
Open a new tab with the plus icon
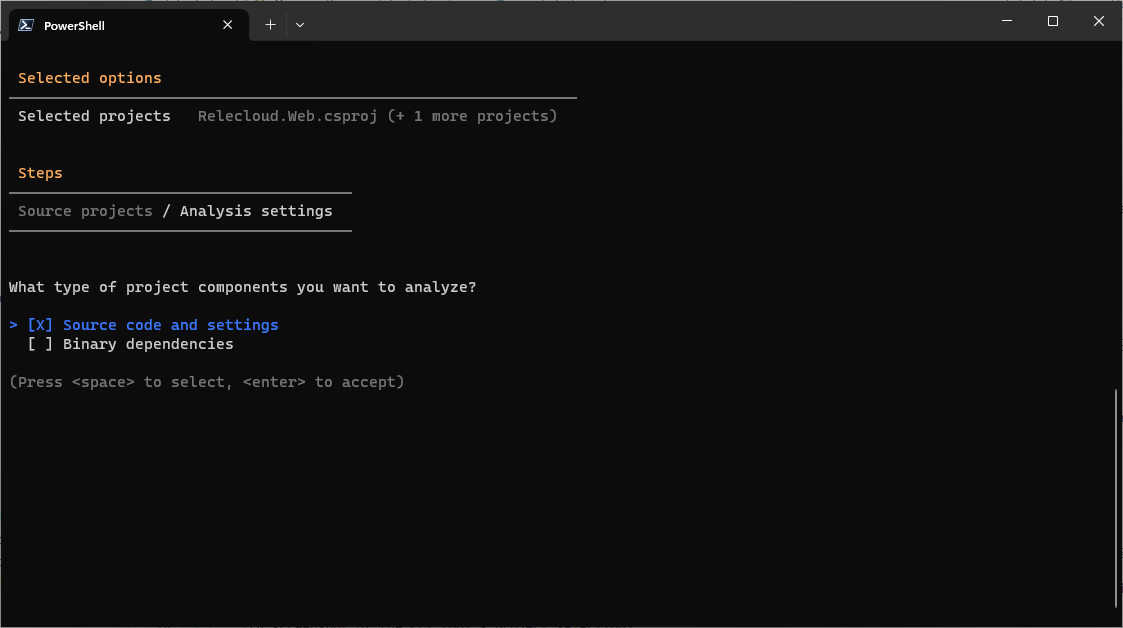pos(269,24)
